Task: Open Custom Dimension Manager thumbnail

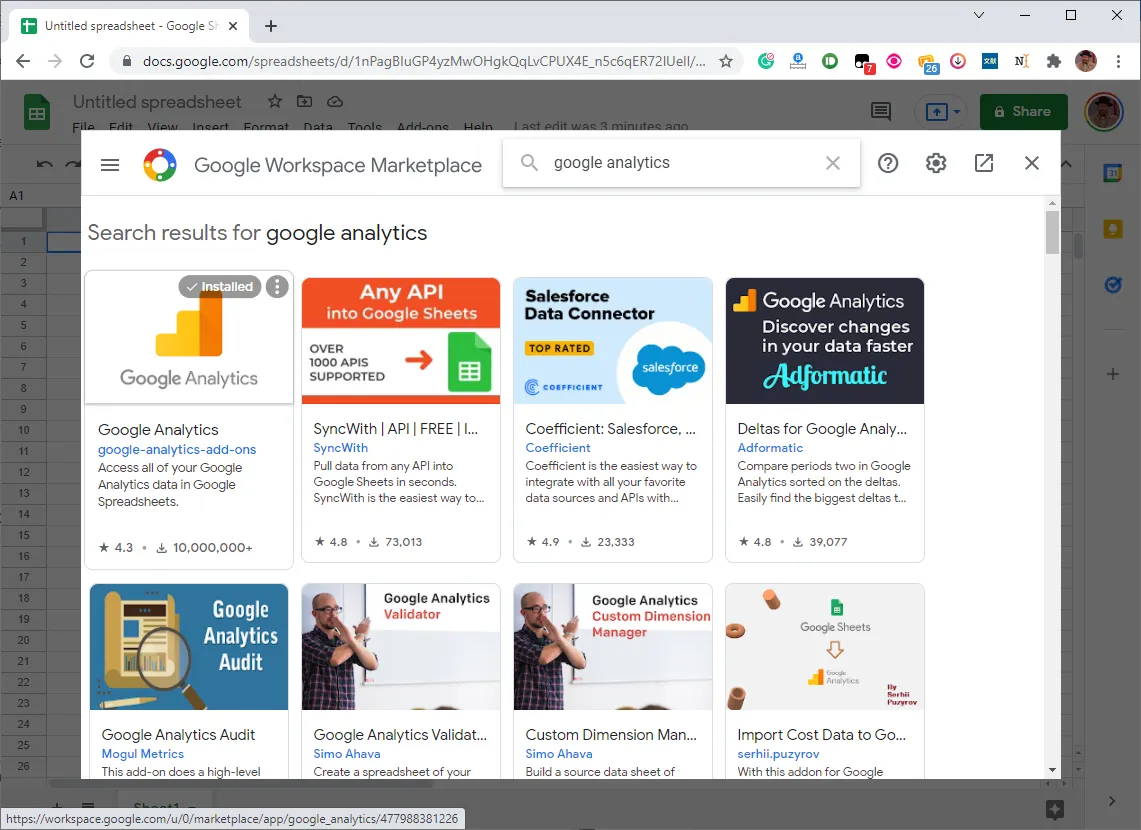Action: click(613, 647)
